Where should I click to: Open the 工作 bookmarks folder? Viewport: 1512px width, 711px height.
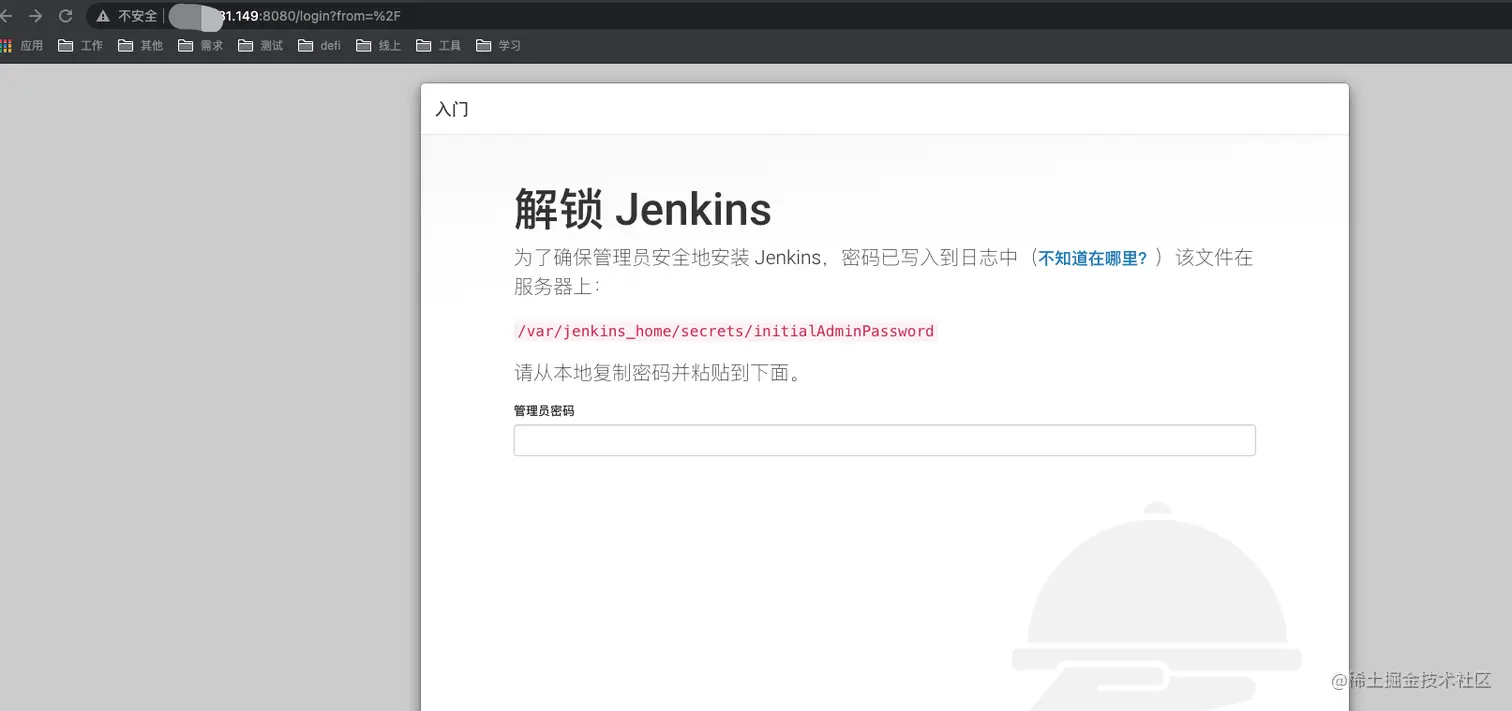[x=81, y=45]
